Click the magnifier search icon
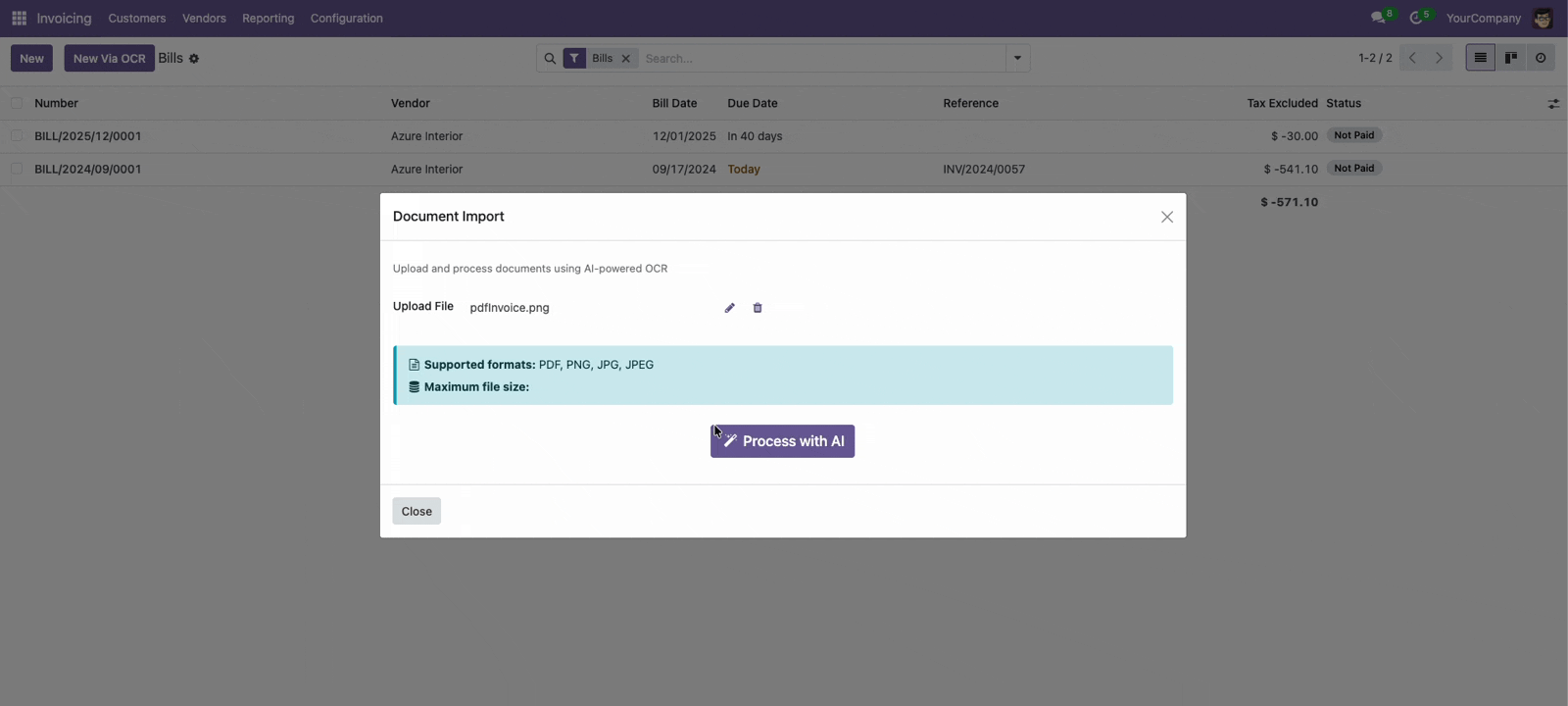1568x706 pixels. click(550, 59)
